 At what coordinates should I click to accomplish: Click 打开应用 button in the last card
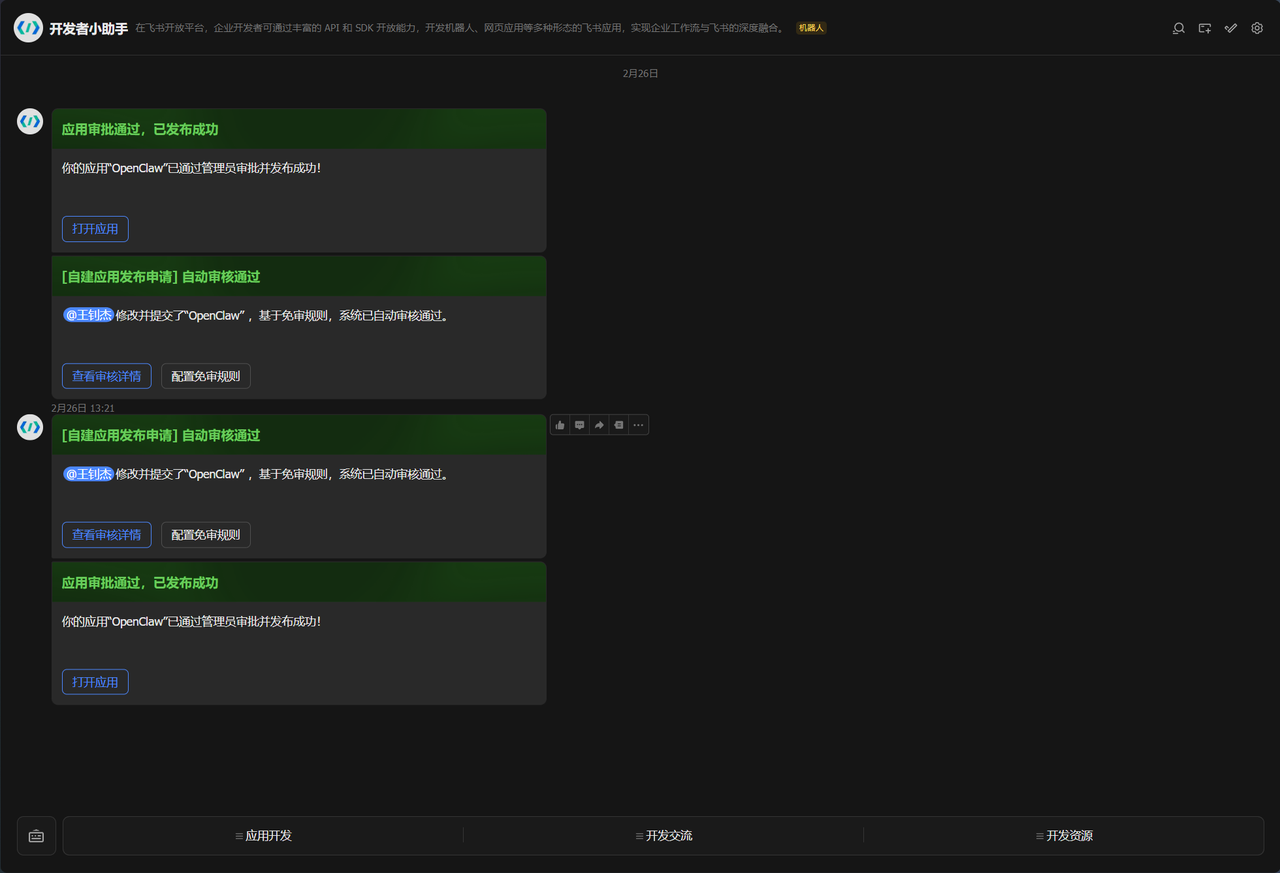(x=95, y=682)
